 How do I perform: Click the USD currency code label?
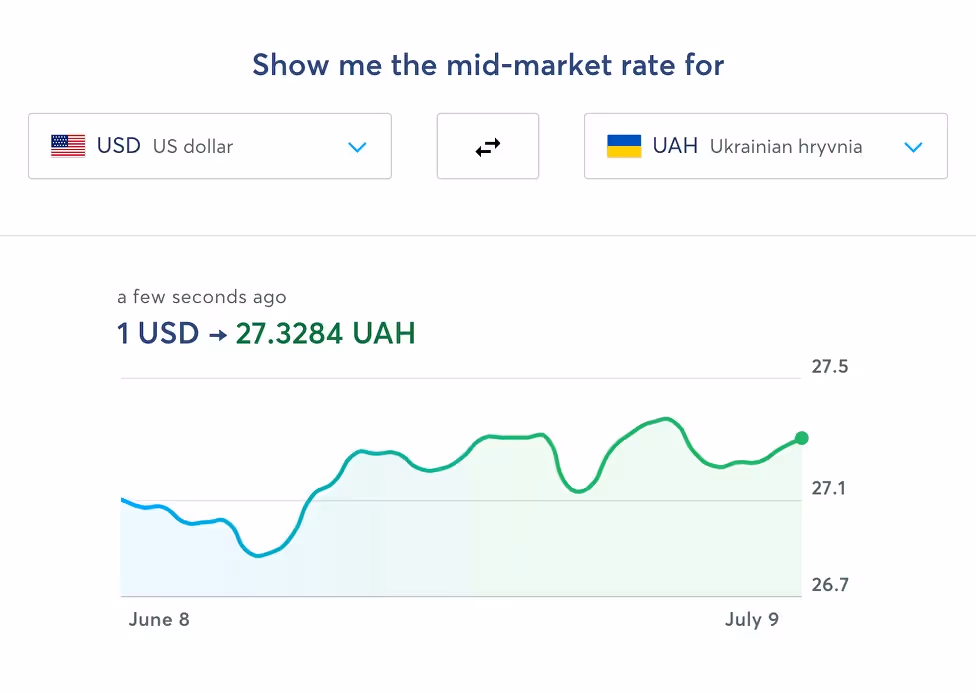point(118,146)
